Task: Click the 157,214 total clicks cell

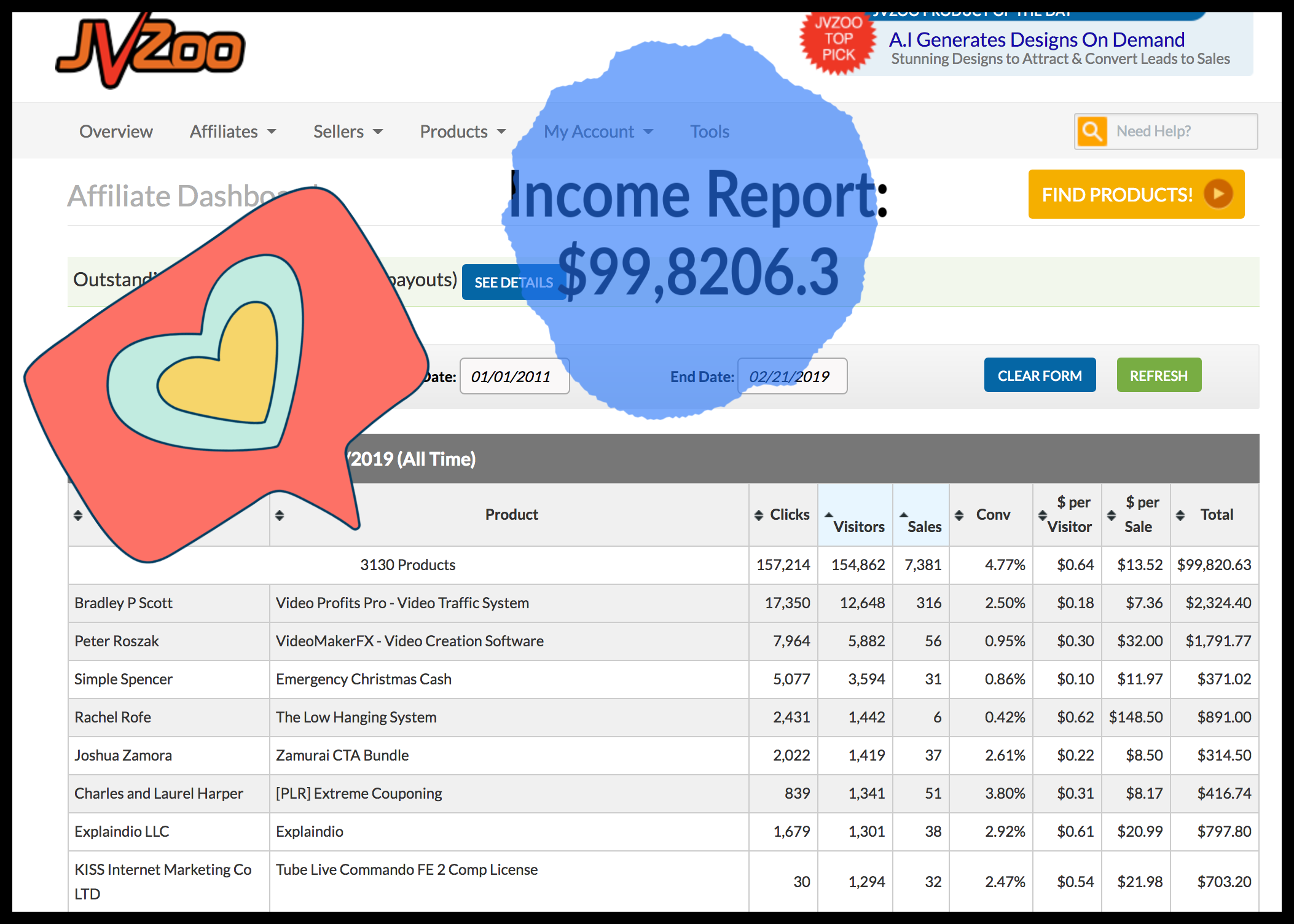Action: [x=783, y=565]
